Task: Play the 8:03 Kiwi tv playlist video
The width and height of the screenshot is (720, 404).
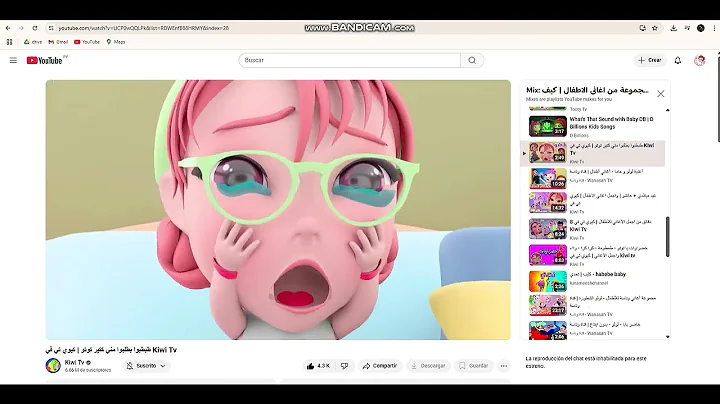Action: (592, 255)
